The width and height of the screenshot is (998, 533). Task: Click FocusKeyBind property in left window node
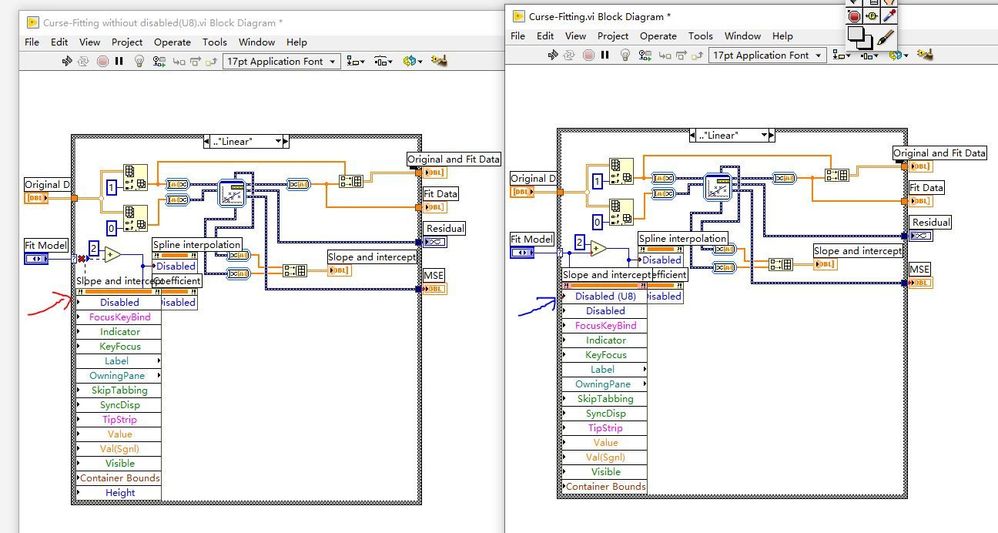[119, 317]
